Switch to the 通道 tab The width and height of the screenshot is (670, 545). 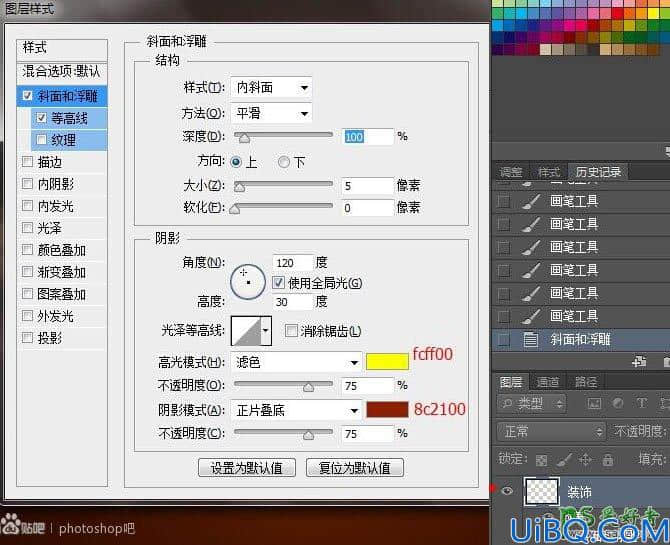click(x=547, y=382)
